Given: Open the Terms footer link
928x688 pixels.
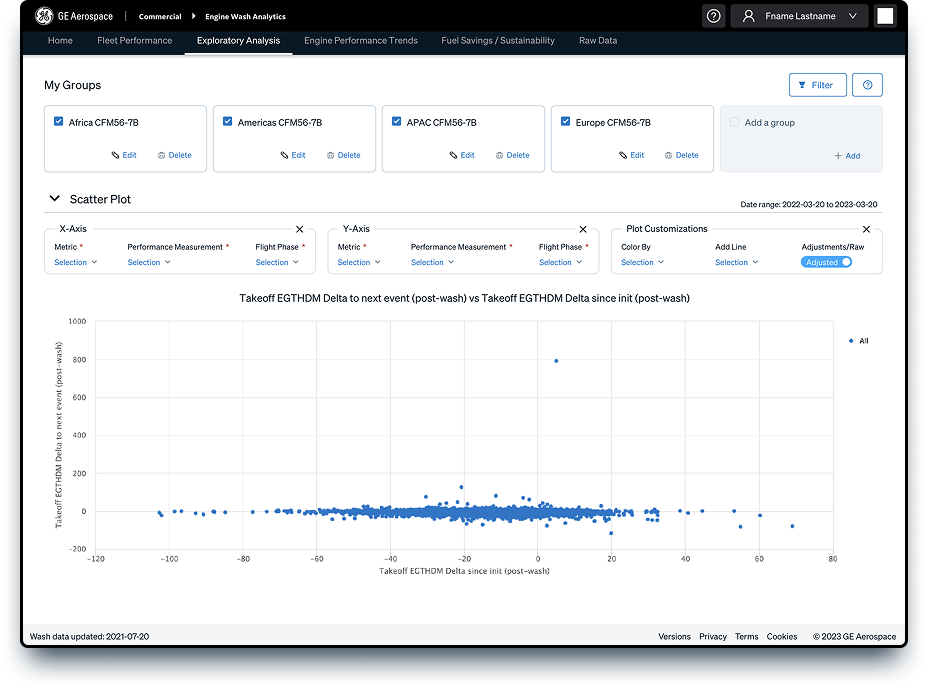Looking at the screenshot, I should pyautogui.click(x=746, y=636).
